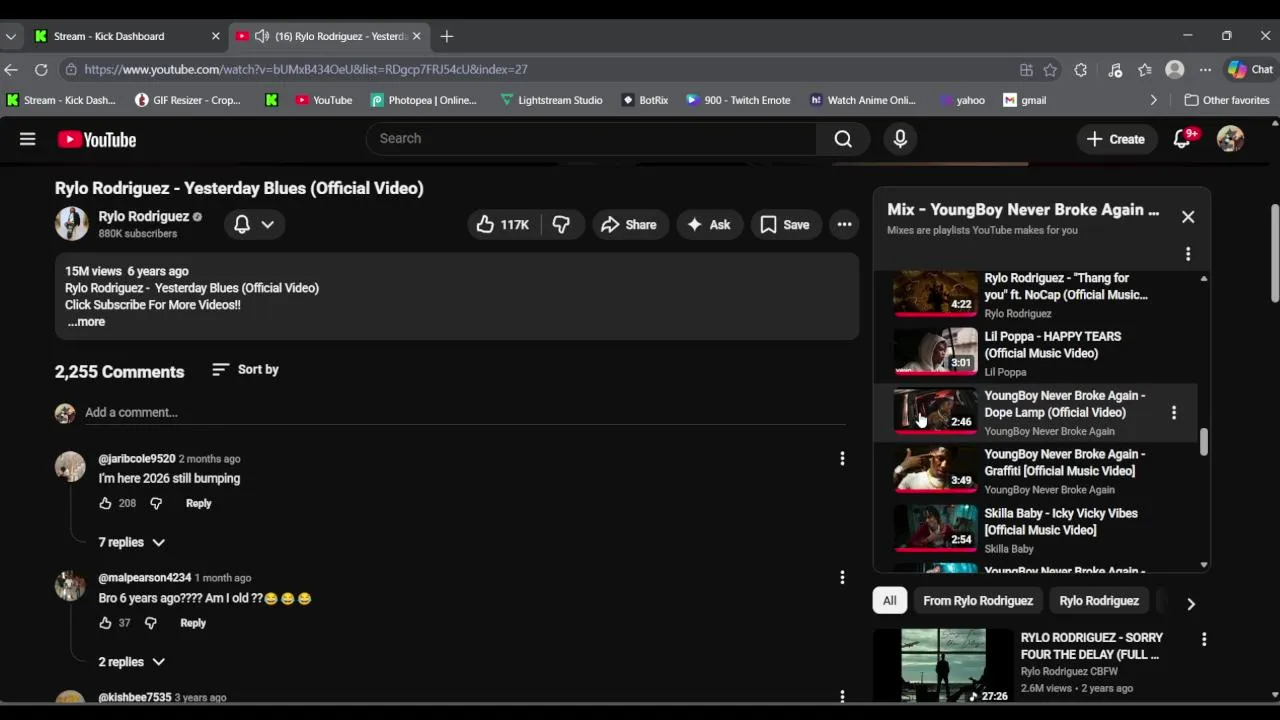Open the Mix playlist options menu
Screen dimensions: 1280x720
pyautogui.click(x=1188, y=254)
